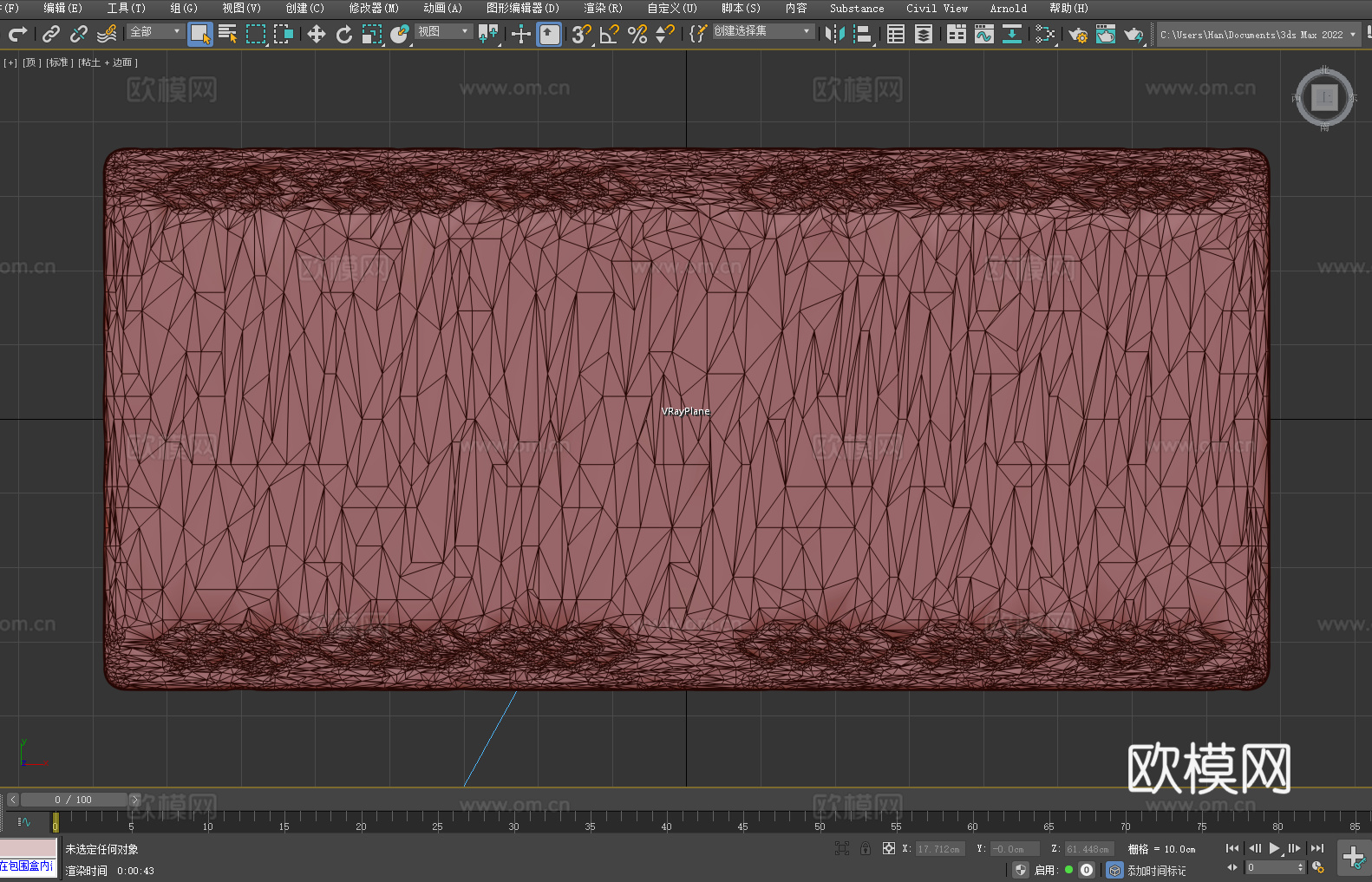Activate the Unlink Selection tool

79,34
